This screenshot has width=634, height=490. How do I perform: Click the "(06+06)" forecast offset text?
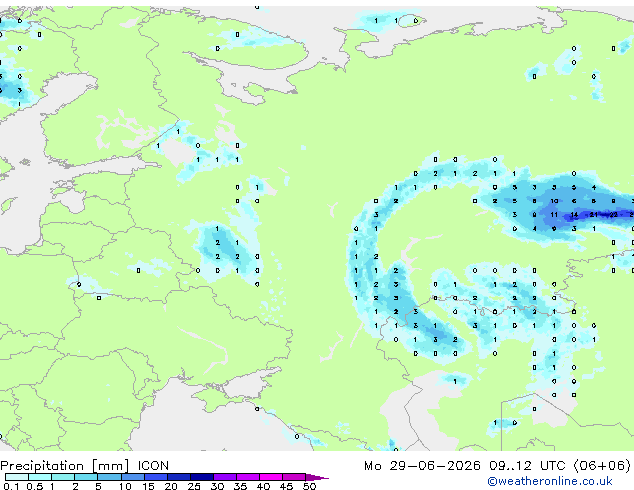pyautogui.click(x=602, y=466)
